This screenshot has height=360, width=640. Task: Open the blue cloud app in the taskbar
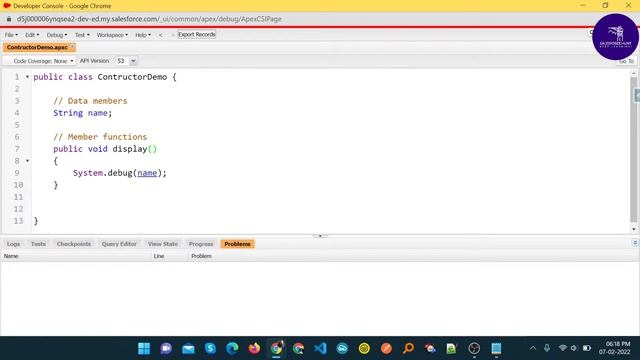point(342,348)
